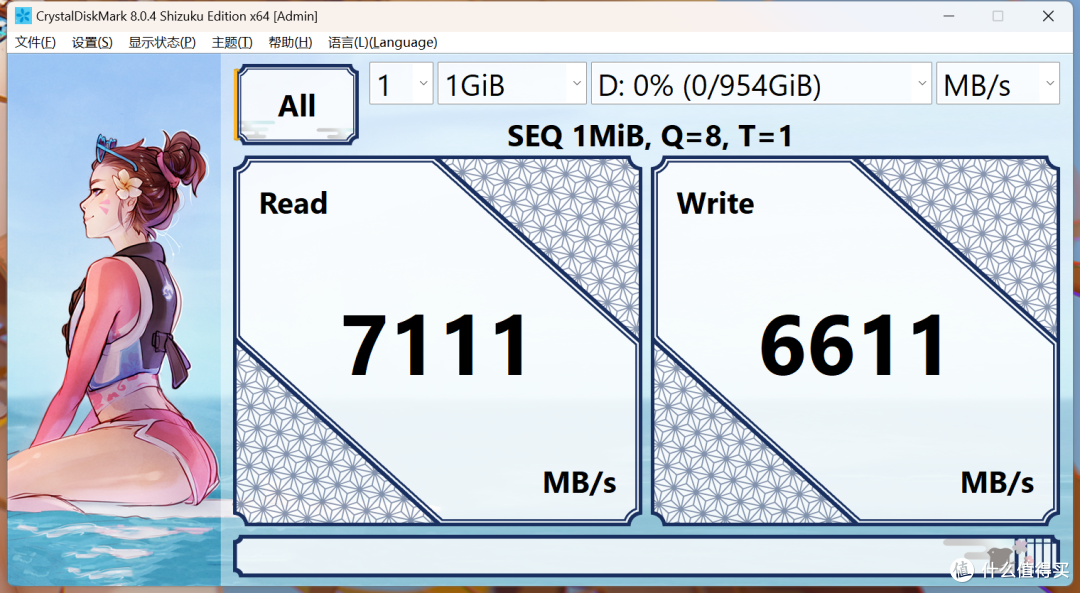Close the CrystalDiskMark window
Image resolution: width=1080 pixels, height=593 pixels.
pyautogui.click(x=1048, y=16)
